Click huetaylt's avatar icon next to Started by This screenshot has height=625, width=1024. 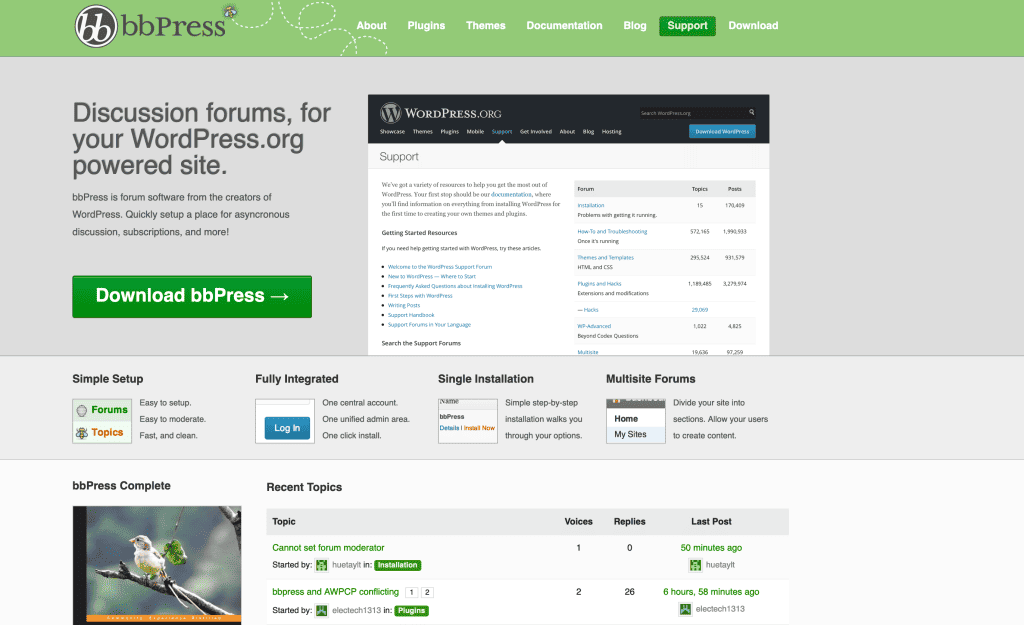(320, 565)
